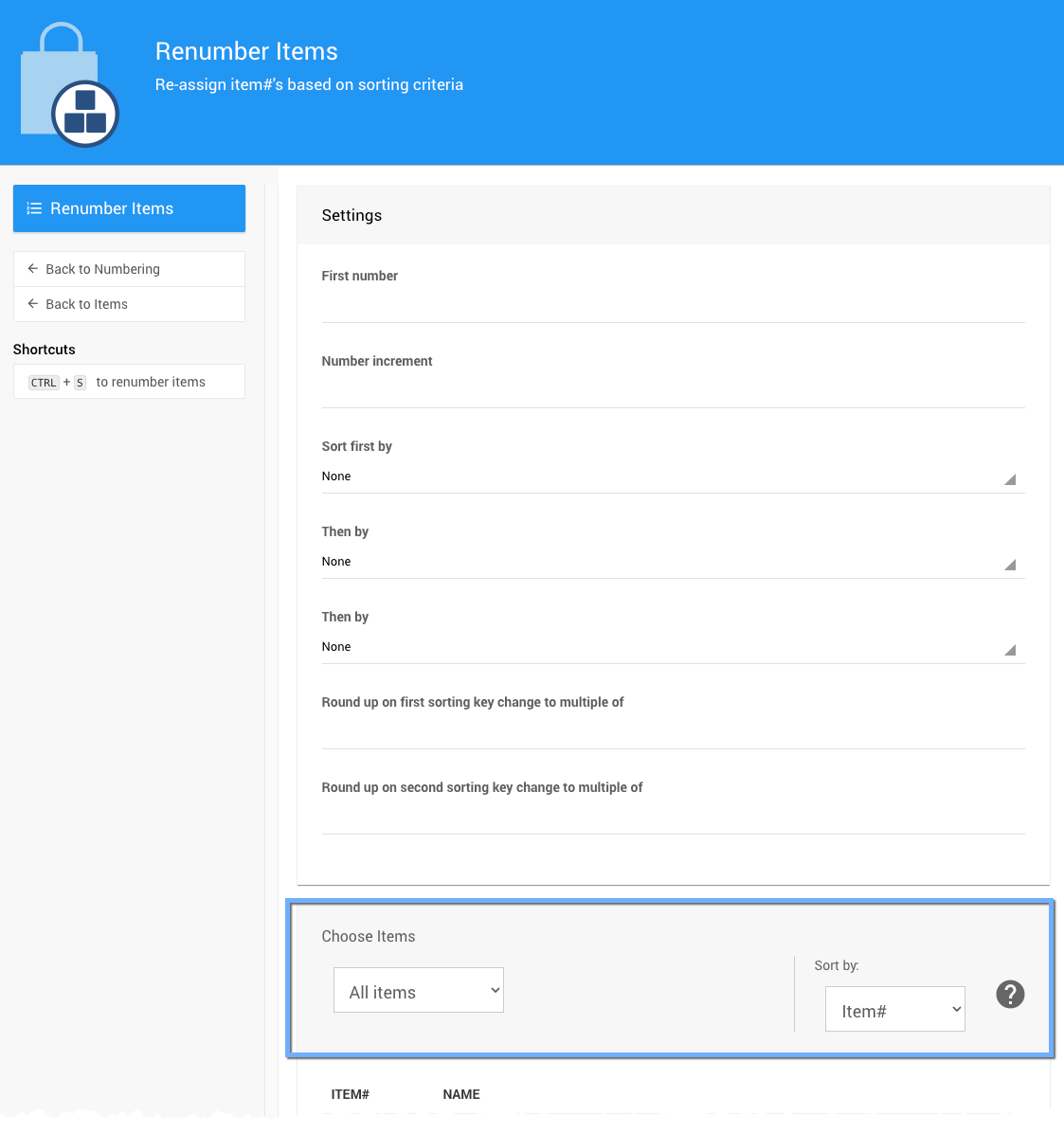The height and width of the screenshot is (1133, 1064).
Task: Click the shopping bag items logo
Action: (x=69, y=85)
